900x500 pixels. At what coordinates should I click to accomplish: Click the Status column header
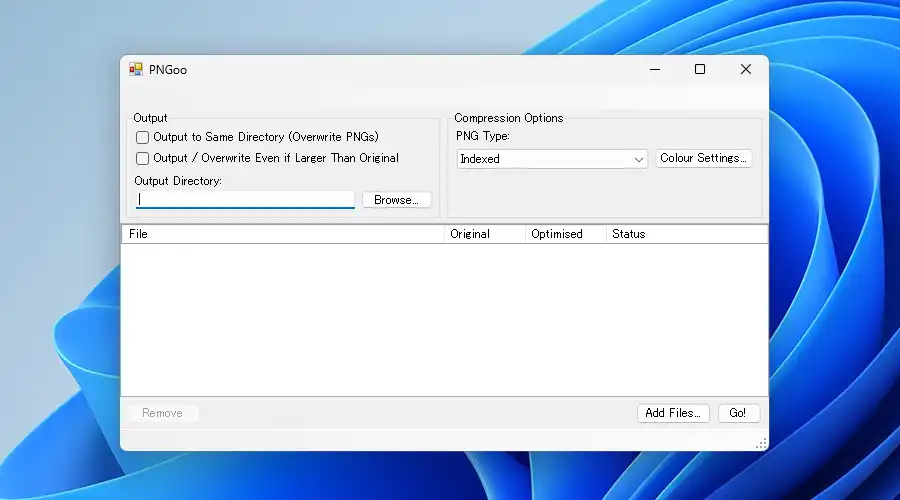(687, 234)
